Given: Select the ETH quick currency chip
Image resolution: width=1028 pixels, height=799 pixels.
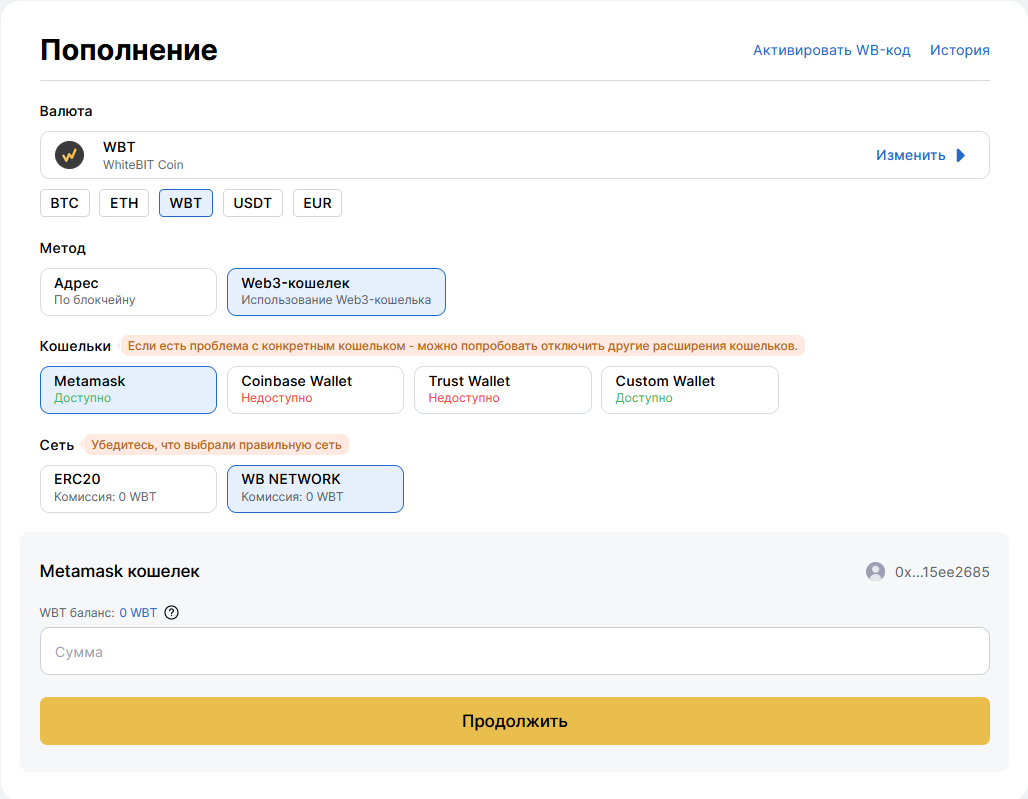Looking at the screenshot, I should [124, 203].
